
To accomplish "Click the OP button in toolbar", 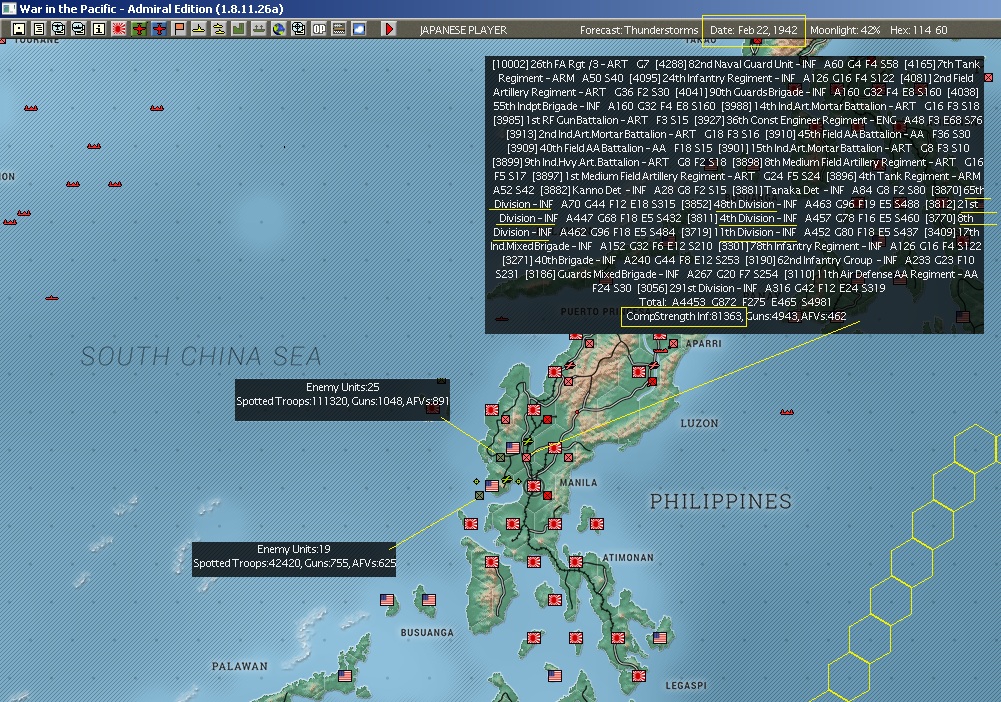I will pyautogui.click(x=319, y=29).
